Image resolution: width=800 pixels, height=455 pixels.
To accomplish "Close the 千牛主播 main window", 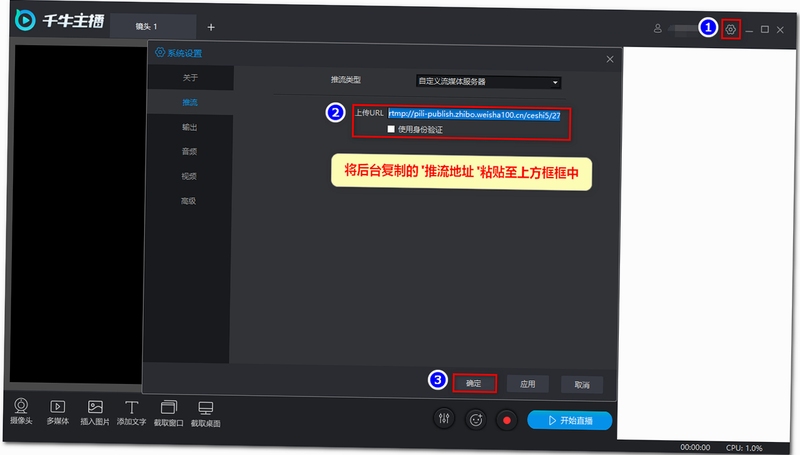I will (x=780, y=30).
